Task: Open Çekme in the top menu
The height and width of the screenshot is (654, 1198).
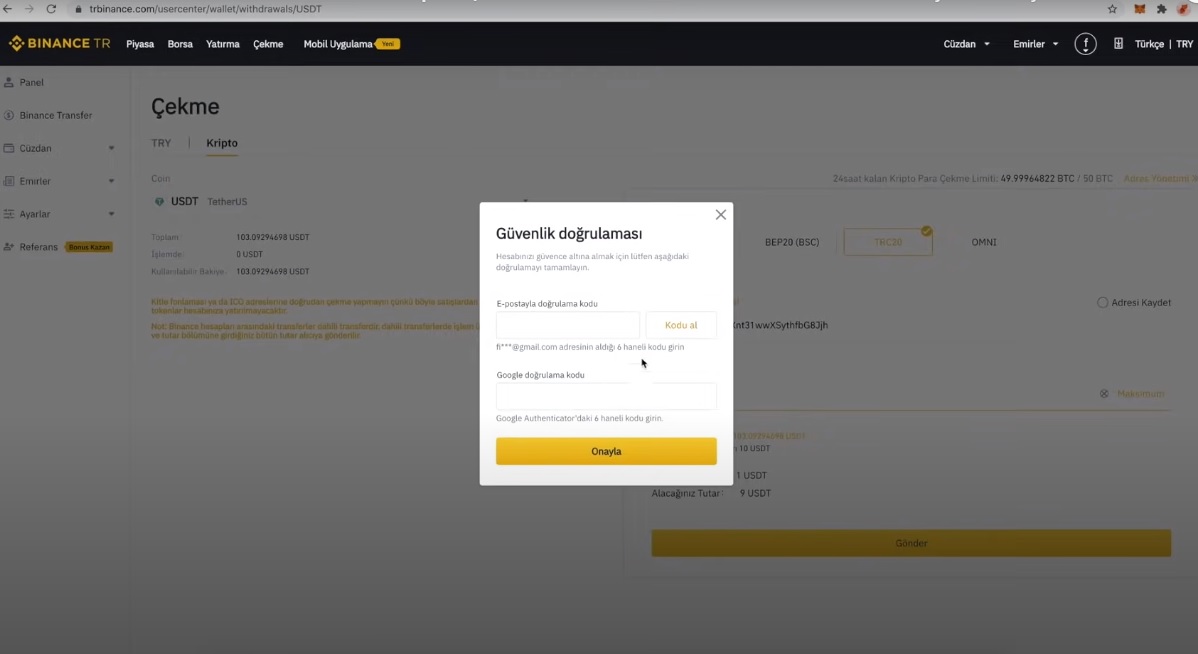Action: 268,44
